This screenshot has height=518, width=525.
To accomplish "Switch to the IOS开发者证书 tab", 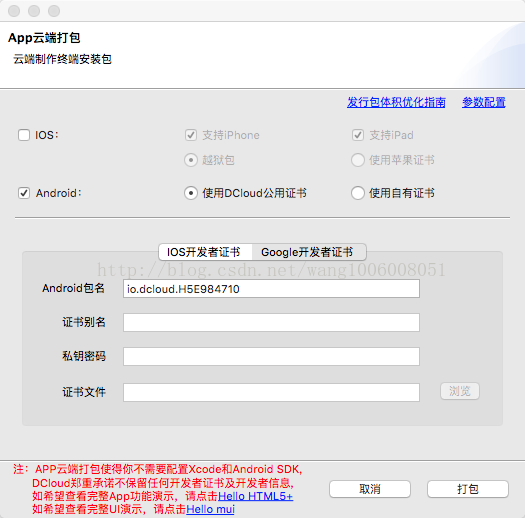I will coord(205,252).
